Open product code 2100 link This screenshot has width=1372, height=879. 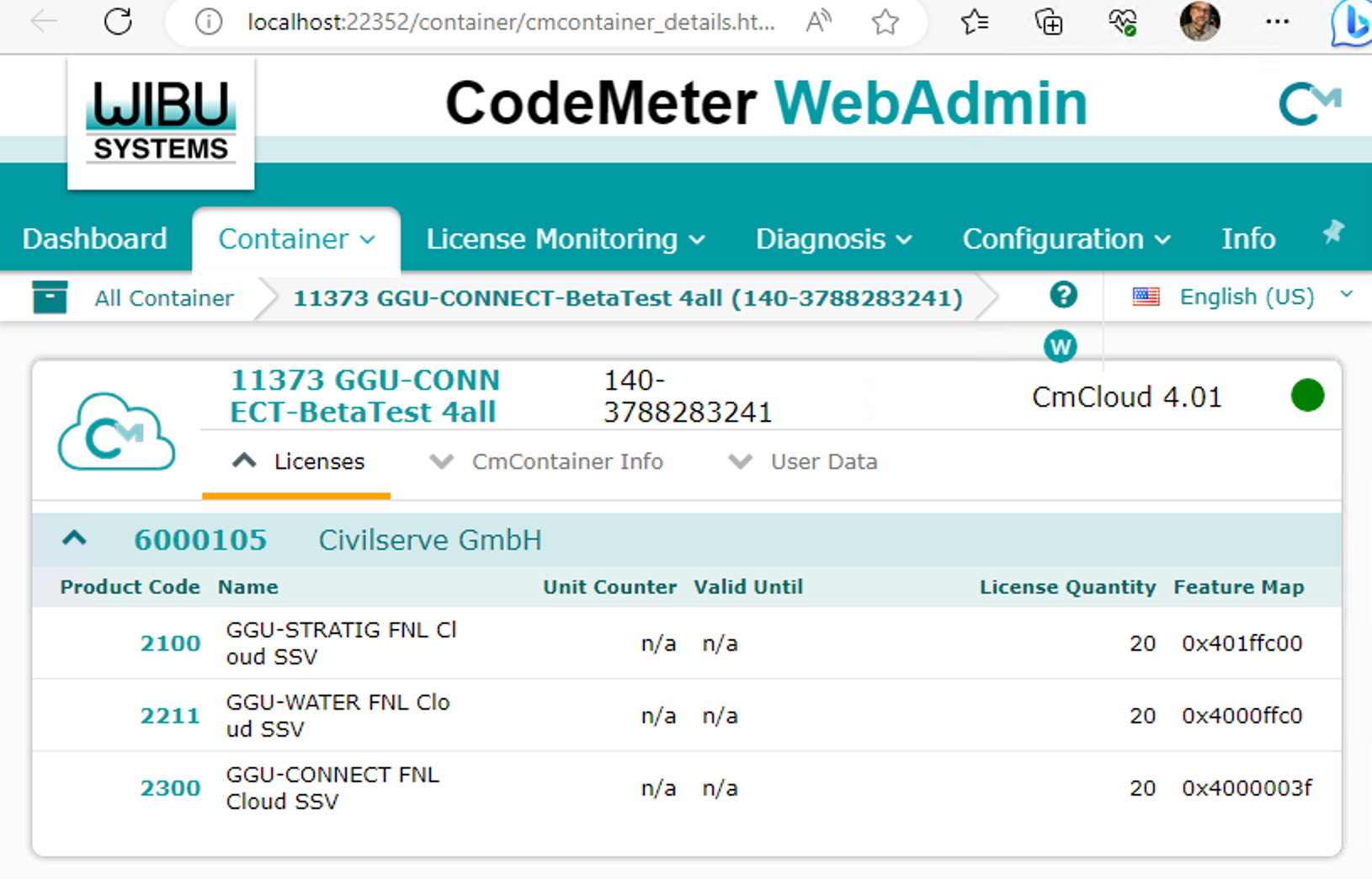170,643
